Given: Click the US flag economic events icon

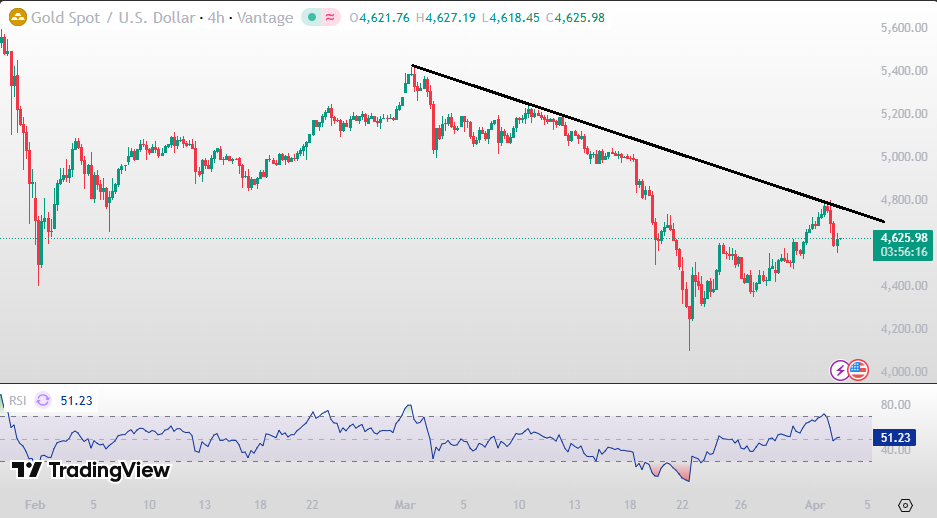Looking at the screenshot, I should pyautogui.click(x=859, y=370).
